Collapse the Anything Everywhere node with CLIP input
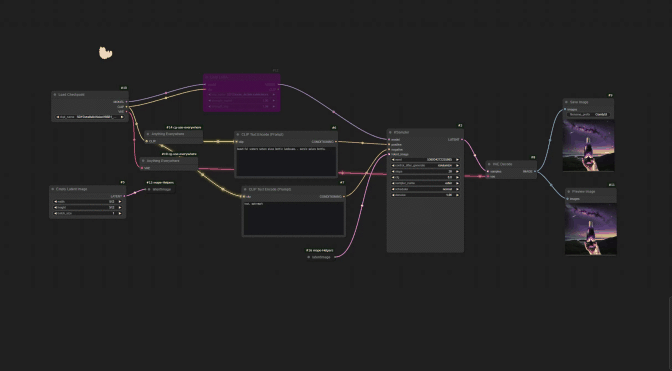The height and width of the screenshot is (371, 672). point(148,134)
